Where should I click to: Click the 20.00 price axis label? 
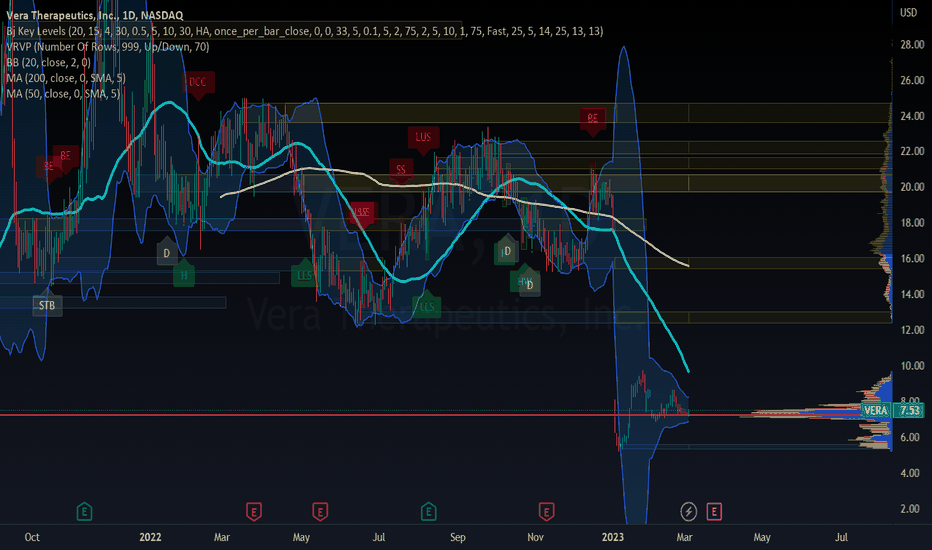click(912, 187)
